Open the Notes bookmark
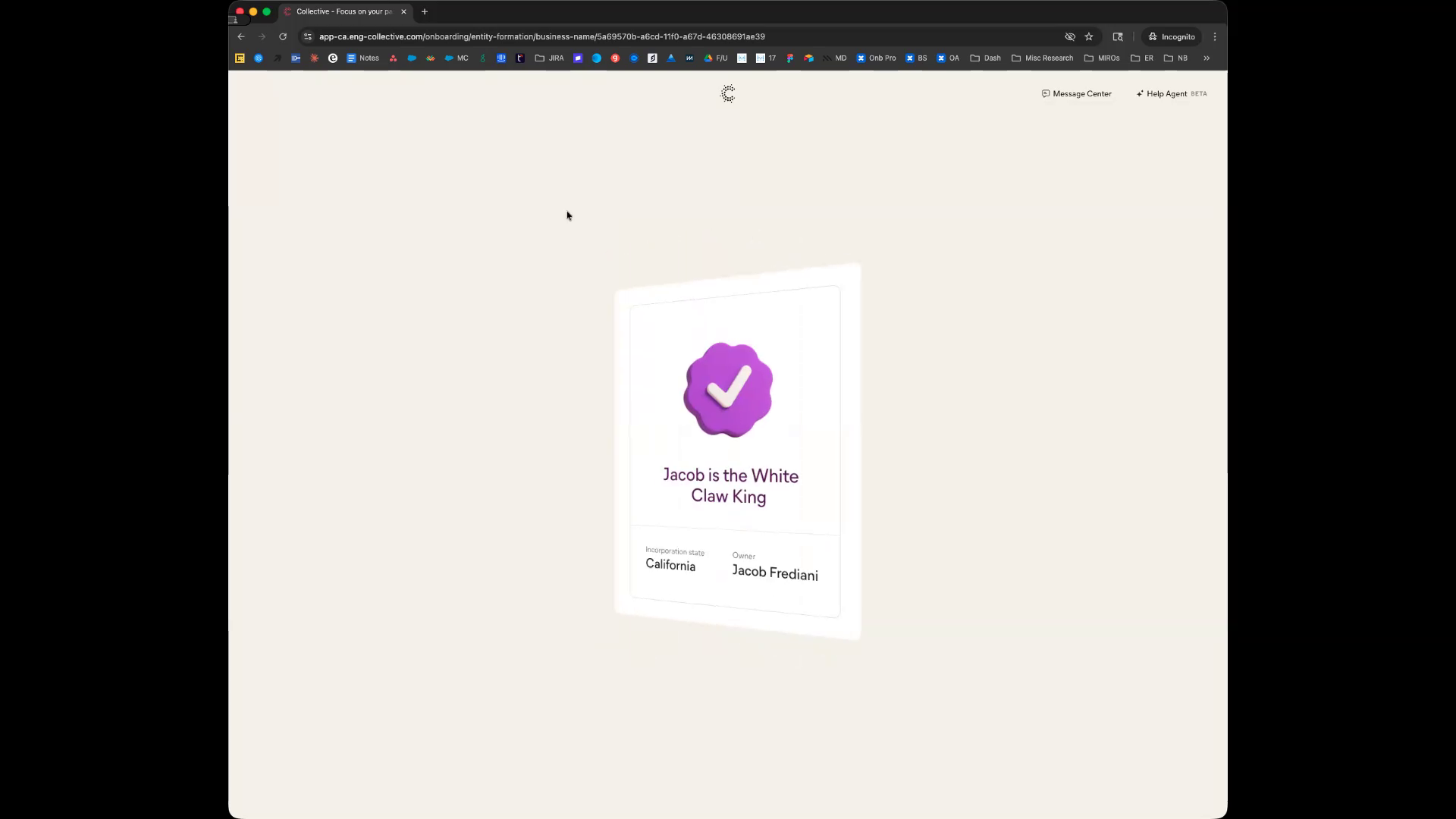The image size is (1456, 819). pyautogui.click(x=362, y=58)
